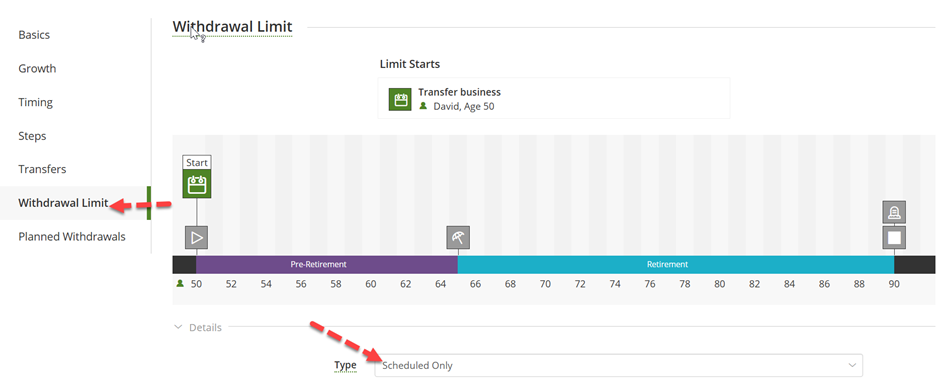Click the chevron arrow in the Type combo box
This screenshot has width=940, height=389.
pos(852,366)
